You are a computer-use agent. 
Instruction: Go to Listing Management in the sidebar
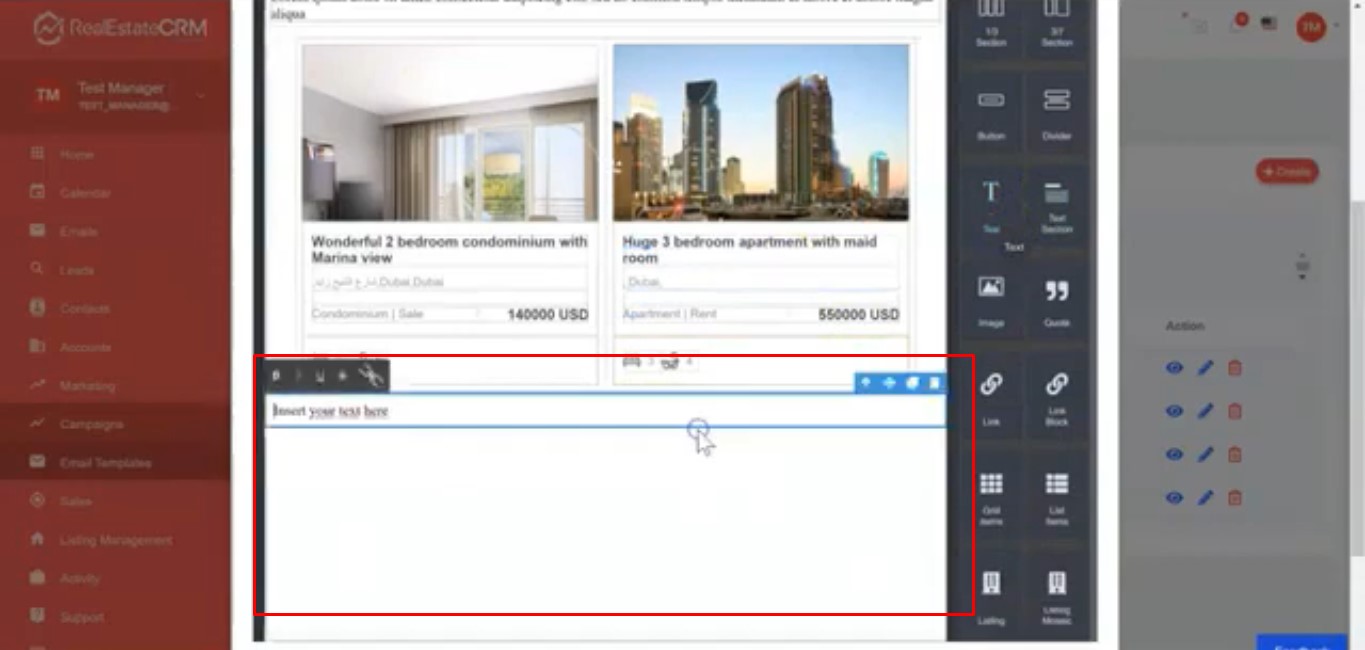click(x=115, y=540)
